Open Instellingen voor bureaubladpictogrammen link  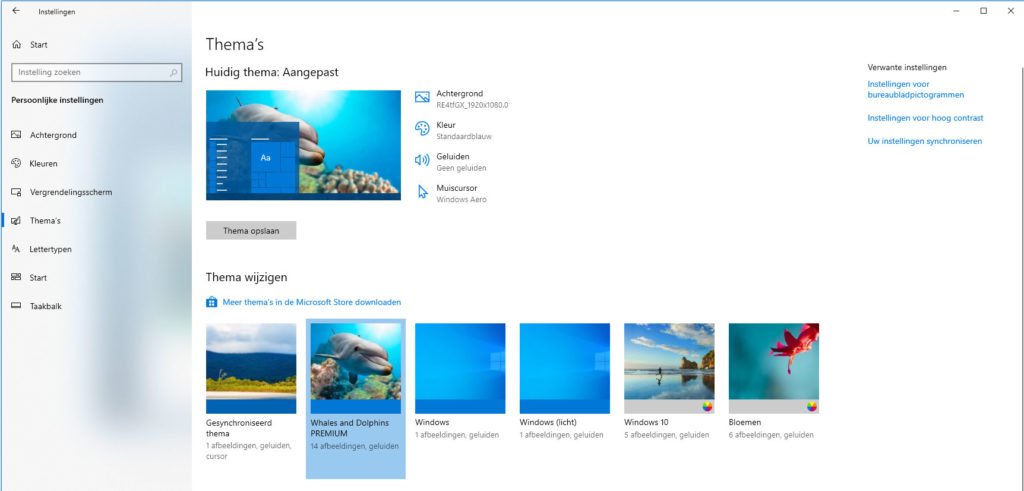(x=916, y=89)
